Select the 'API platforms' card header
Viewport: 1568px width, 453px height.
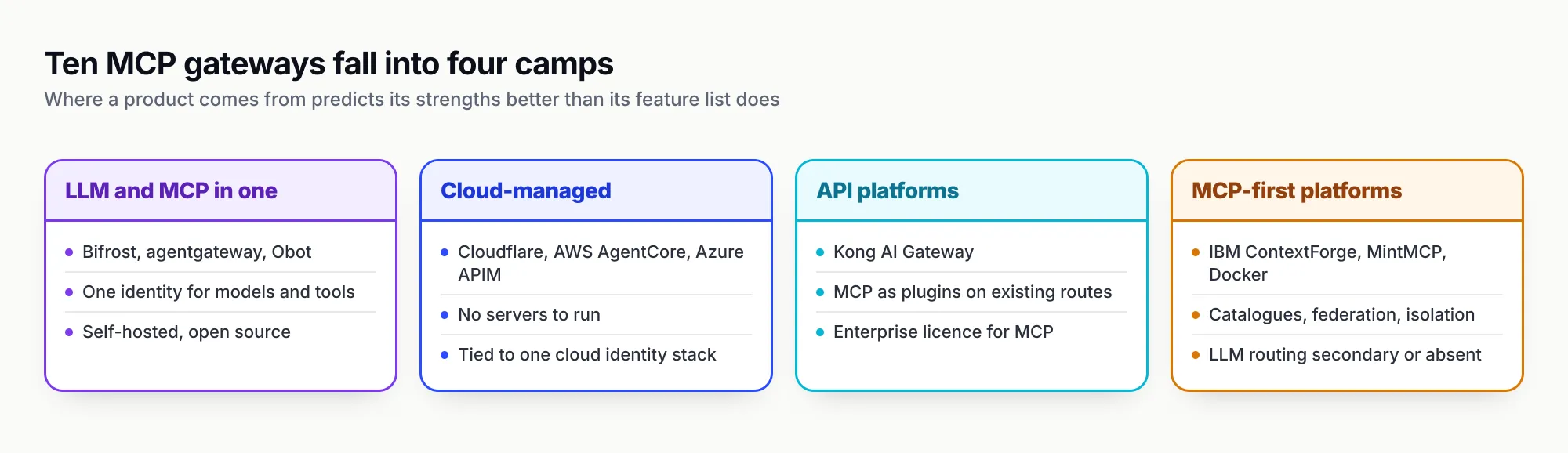[x=971, y=190]
